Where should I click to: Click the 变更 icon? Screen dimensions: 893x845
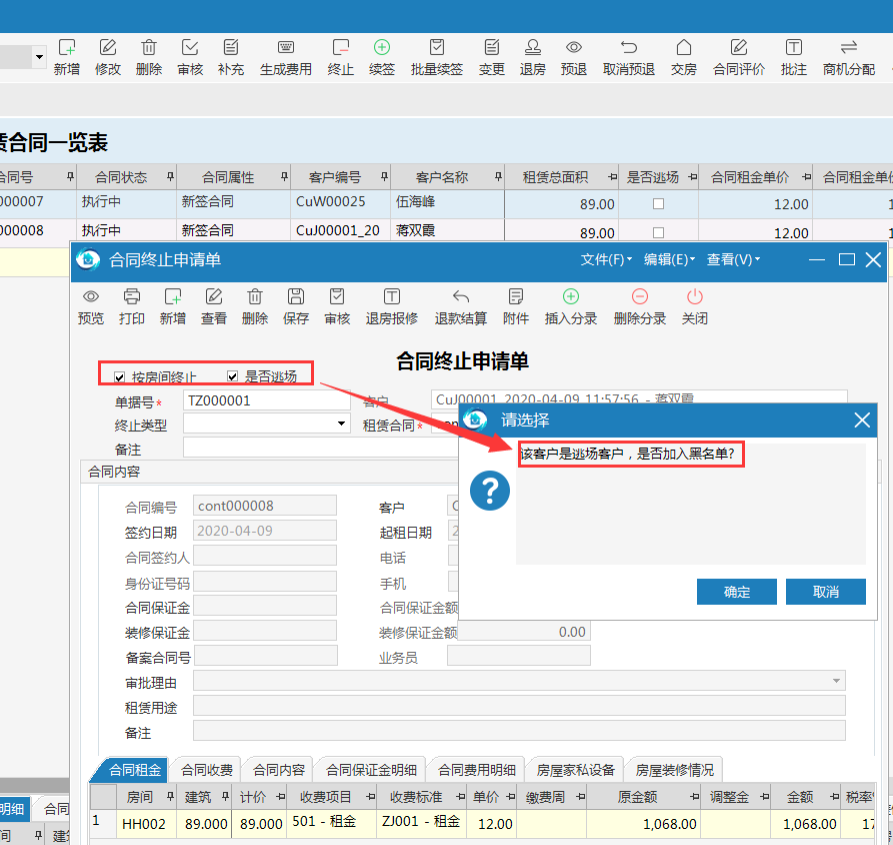pos(491,47)
